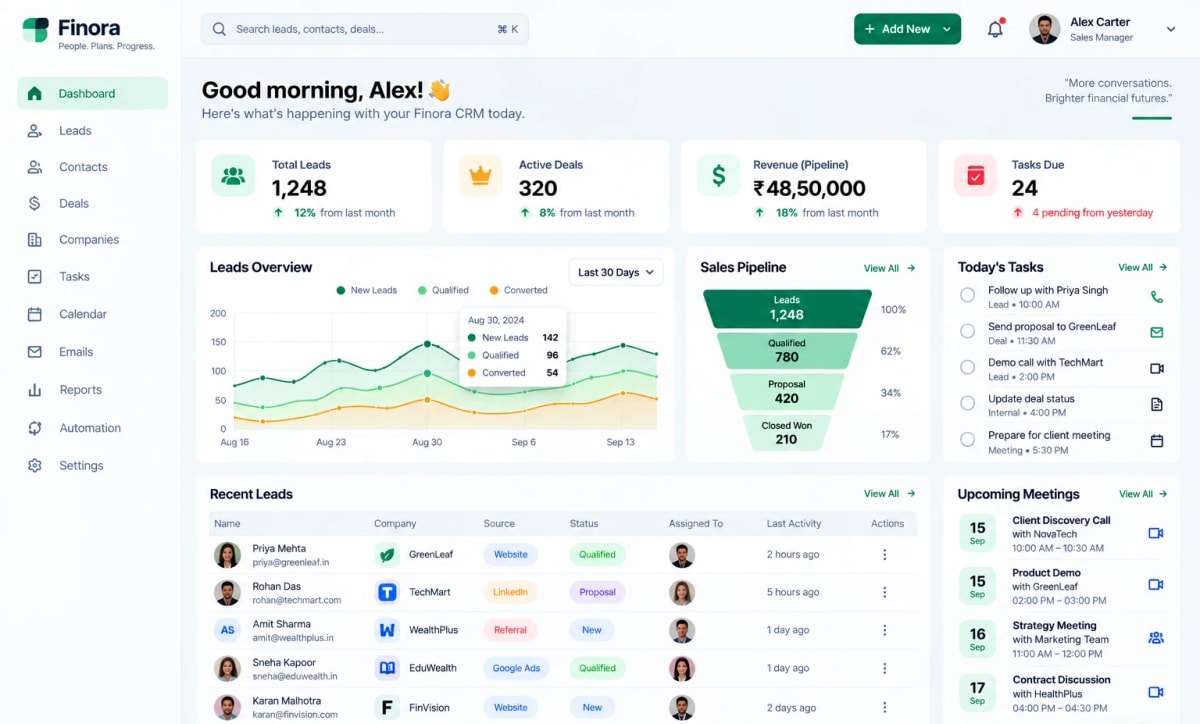Image resolution: width=1200 pixels, height=724 pixels.
Task: Click video icon for Contract Discussion
Action: pyautogui.click(x=1156, y=691)
